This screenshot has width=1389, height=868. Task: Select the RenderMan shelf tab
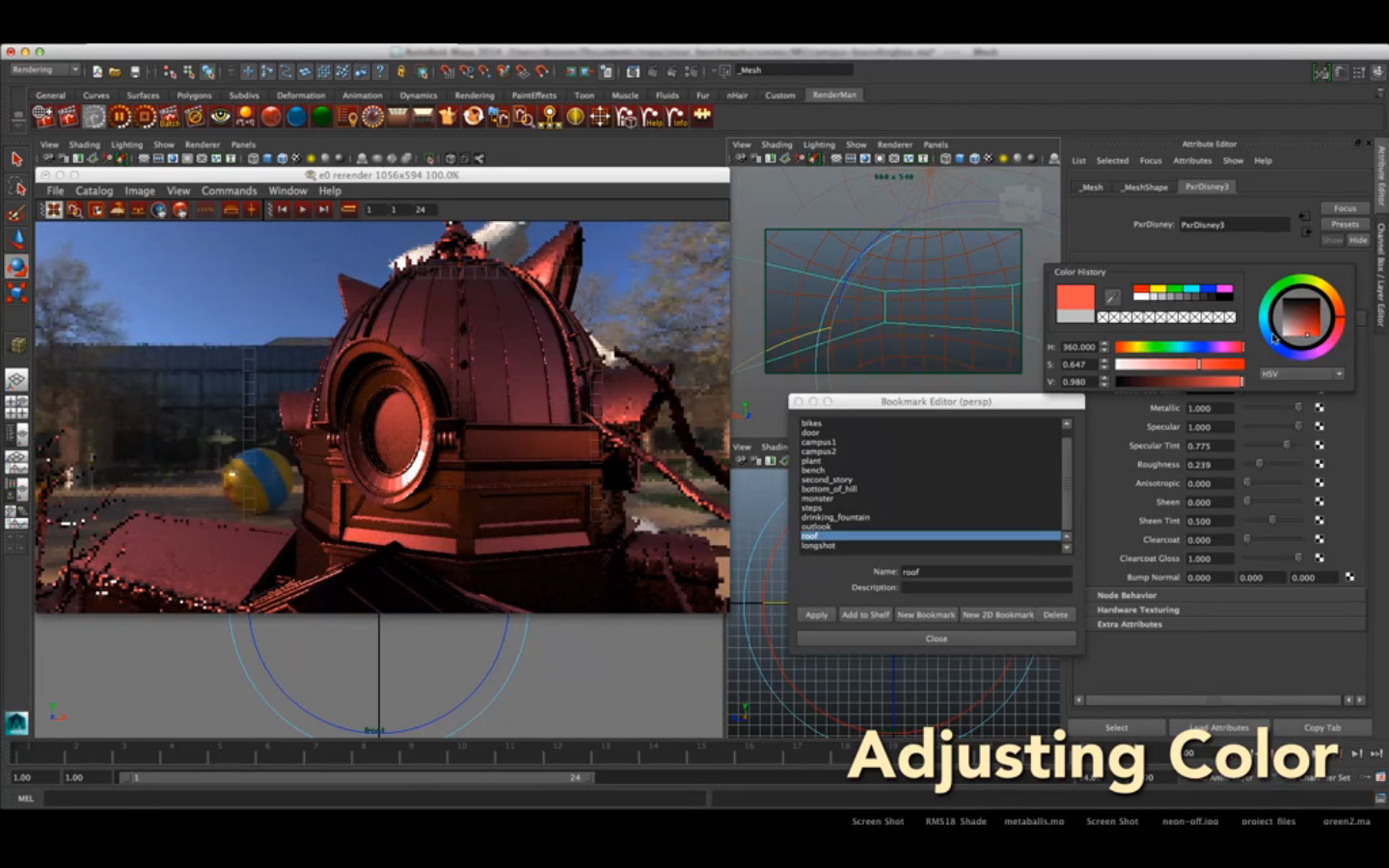click(834, 95)
